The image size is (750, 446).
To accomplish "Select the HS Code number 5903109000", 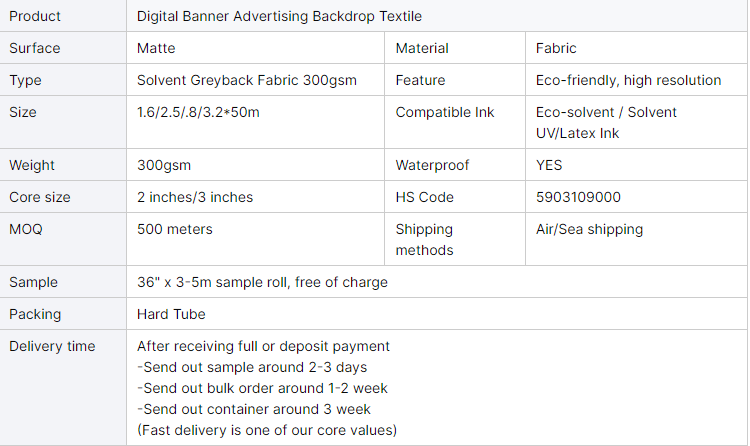I will (578, 197).
